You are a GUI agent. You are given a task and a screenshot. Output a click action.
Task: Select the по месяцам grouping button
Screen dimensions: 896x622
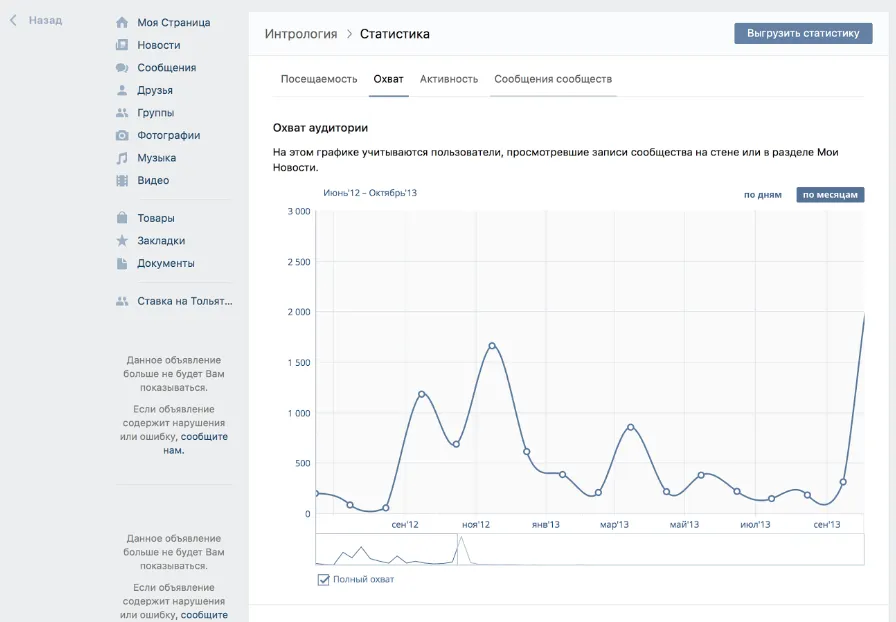point(830,194)
